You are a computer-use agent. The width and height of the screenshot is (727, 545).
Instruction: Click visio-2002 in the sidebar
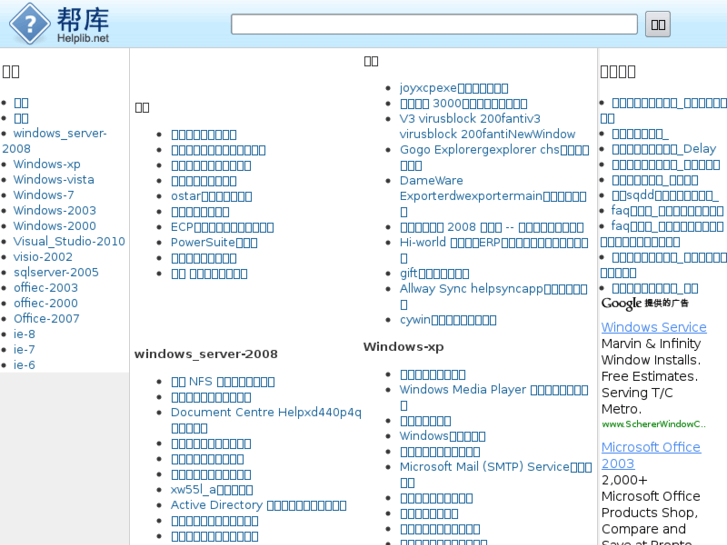click(x=43, y=257)
